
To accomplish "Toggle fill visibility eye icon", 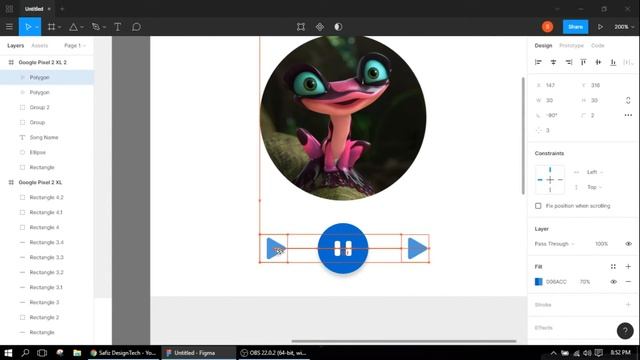I will 613,282.
